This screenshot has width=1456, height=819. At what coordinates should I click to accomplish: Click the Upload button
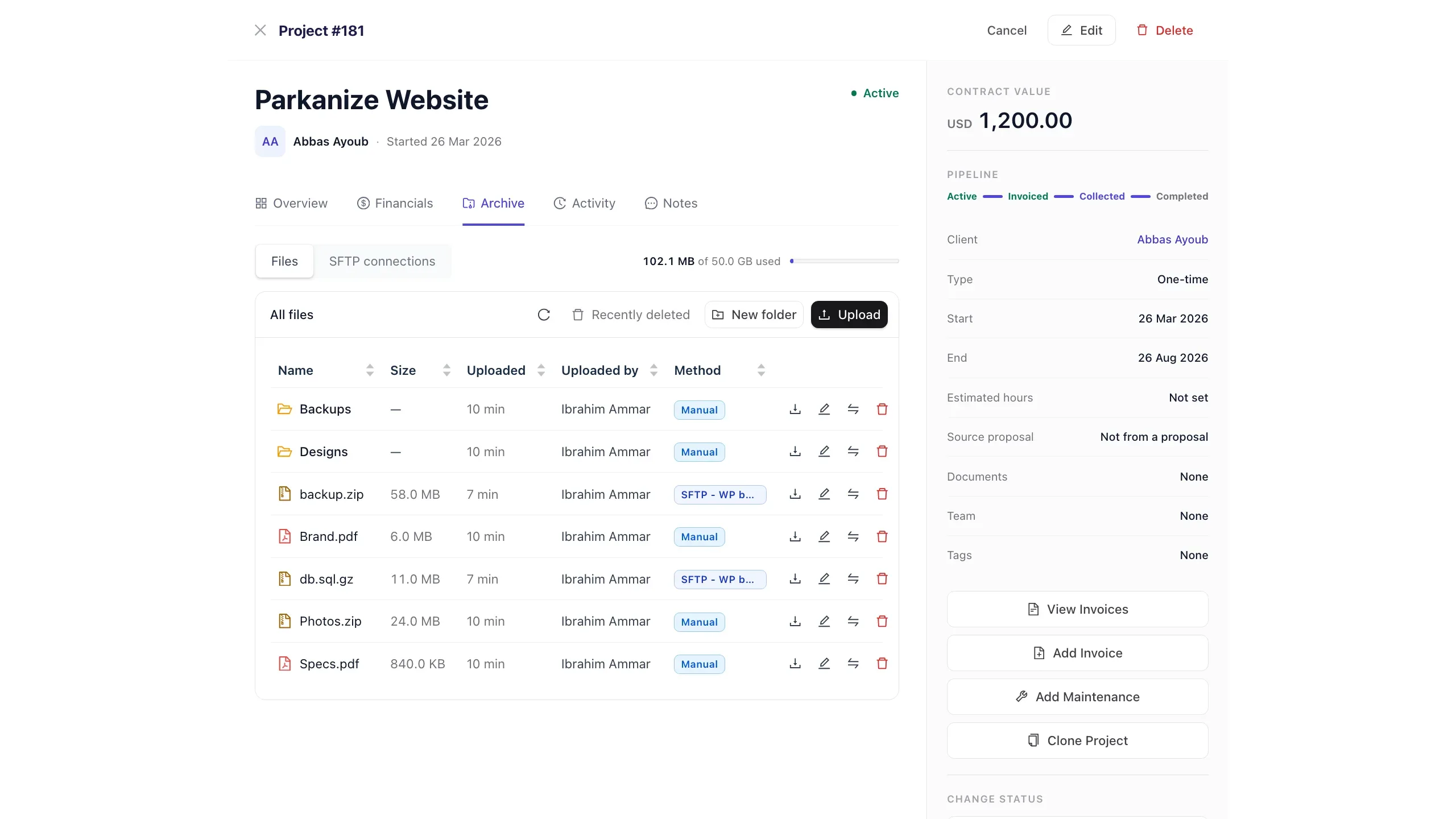[x=849, y=315]
